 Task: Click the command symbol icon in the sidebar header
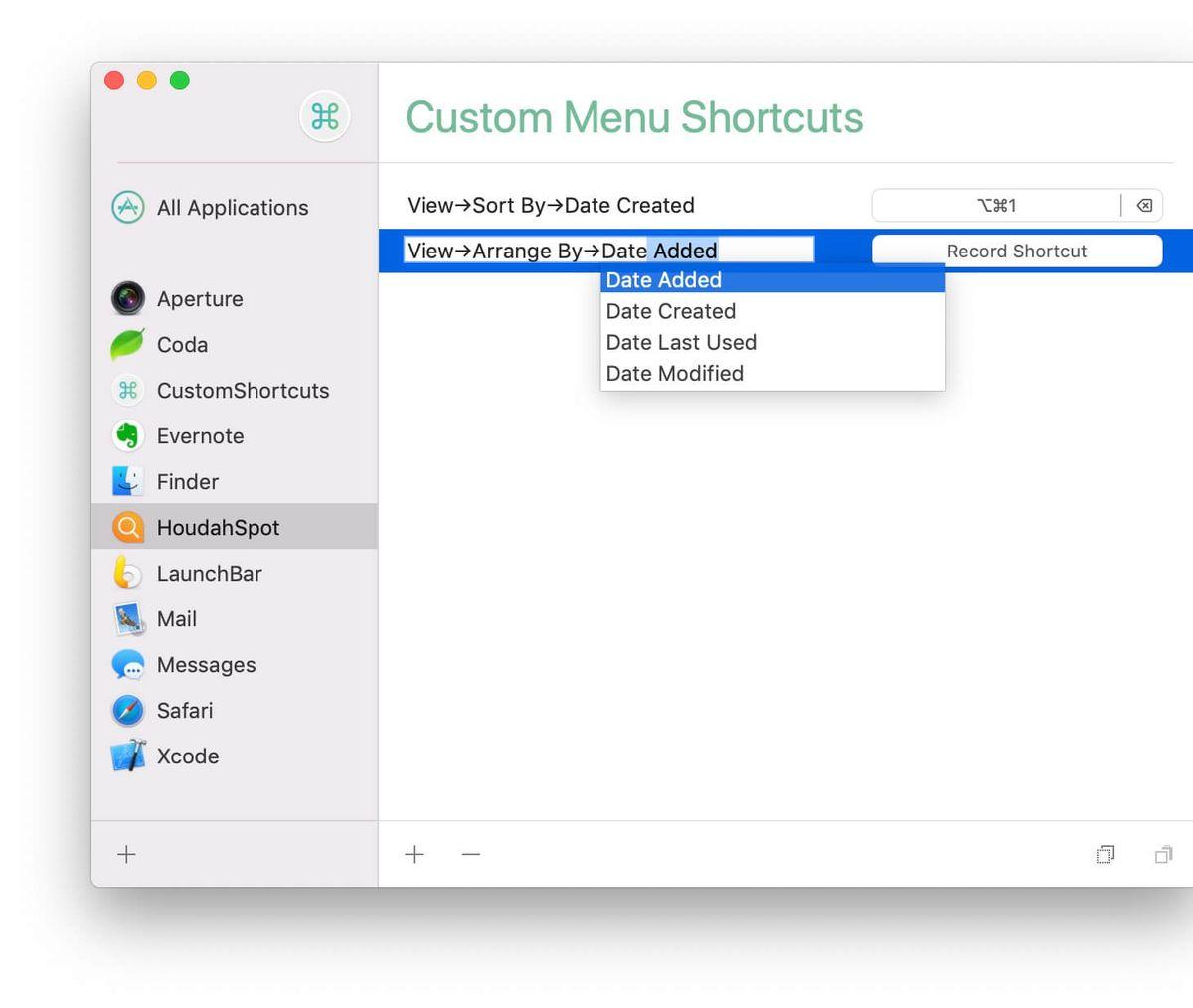[325, 117]
